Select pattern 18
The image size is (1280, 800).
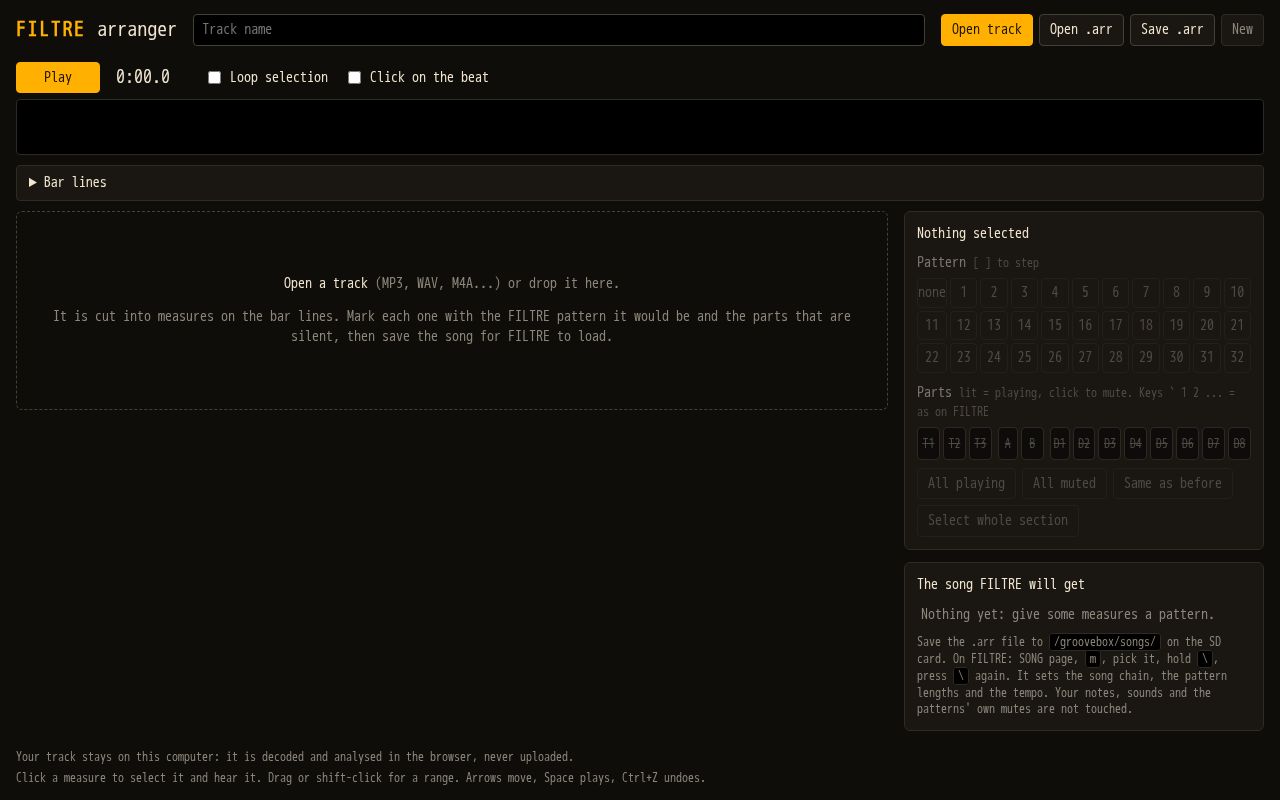[x=1146, y=325]
